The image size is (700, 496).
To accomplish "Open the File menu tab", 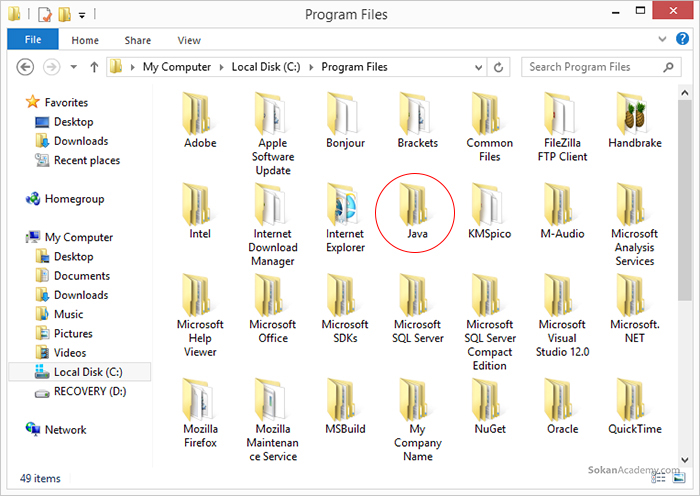I will click(x=33, y=39).
